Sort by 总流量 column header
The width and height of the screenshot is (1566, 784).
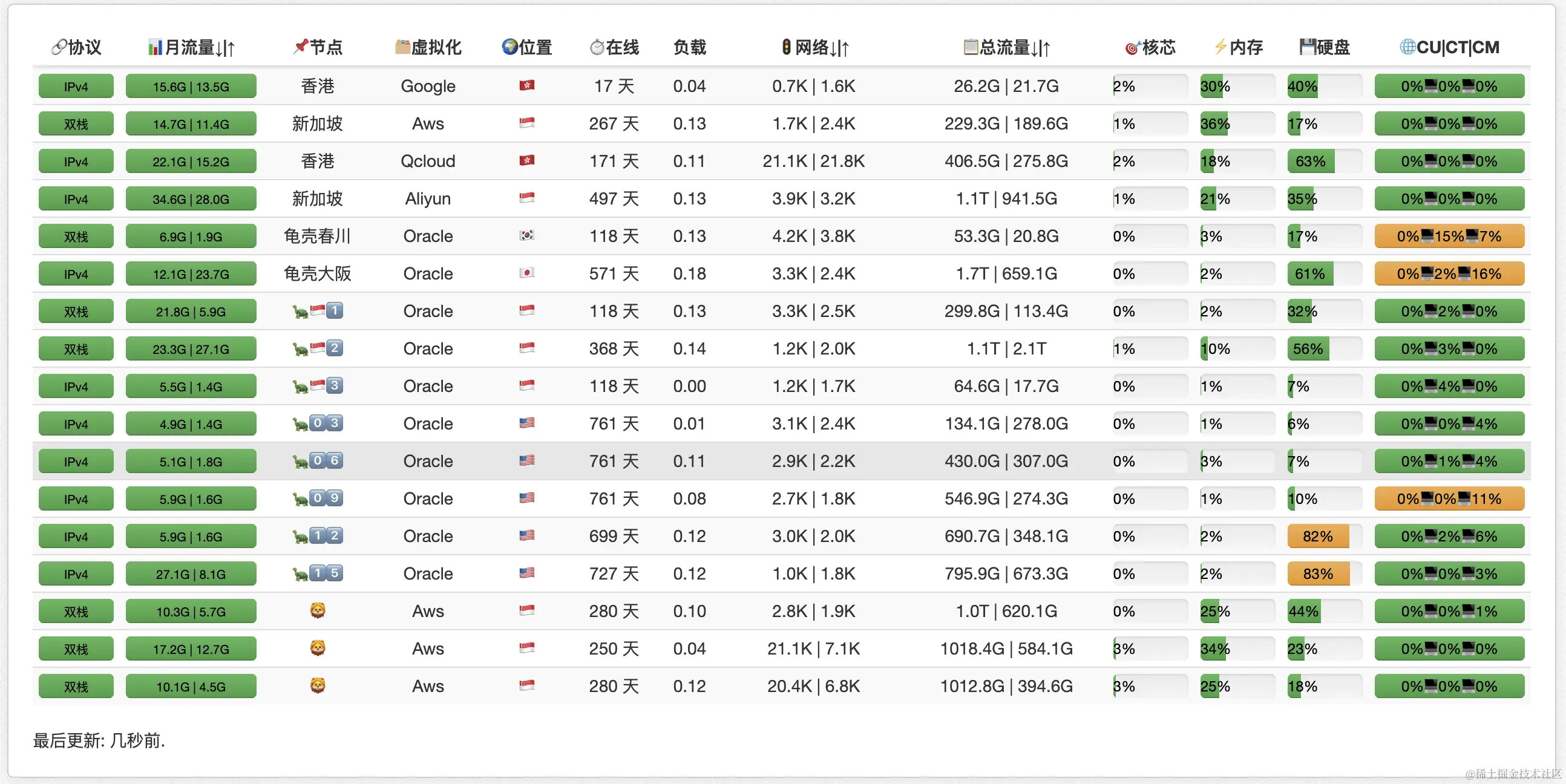1007,47
